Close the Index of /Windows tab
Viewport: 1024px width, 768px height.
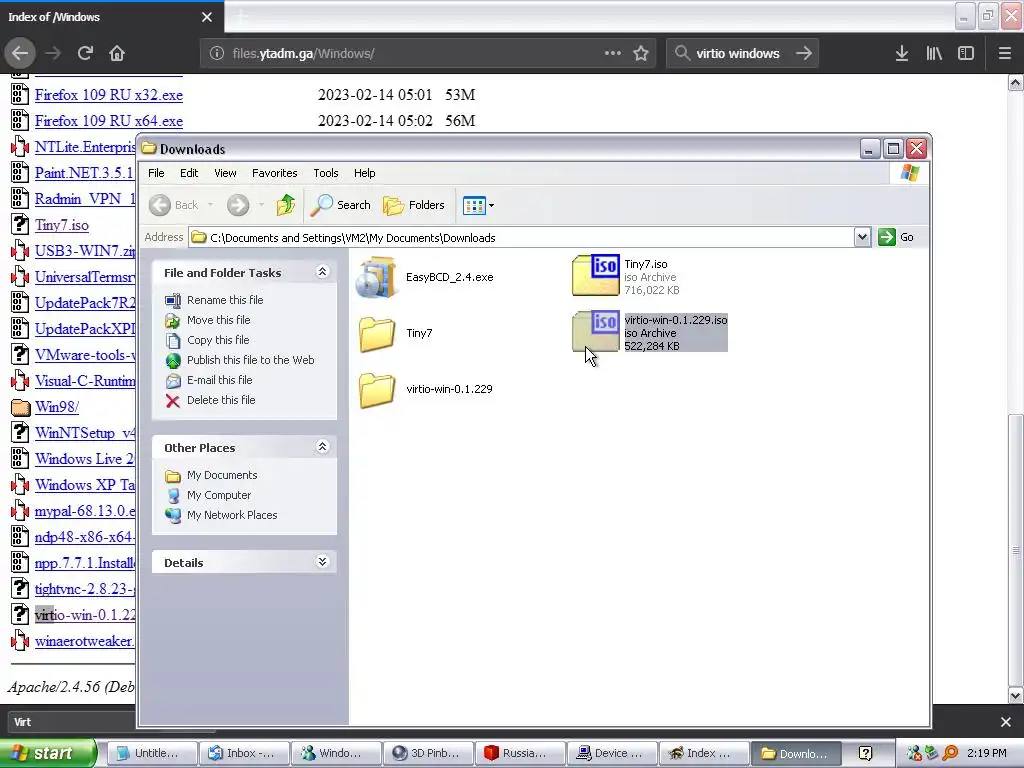click(x=207, y=17)
